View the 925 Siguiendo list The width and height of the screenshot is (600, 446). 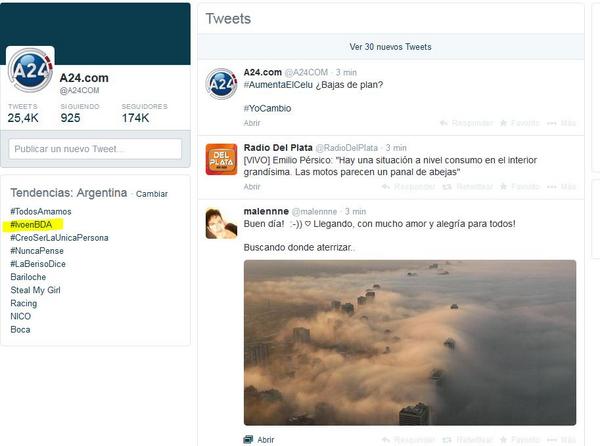pos(80,114)
